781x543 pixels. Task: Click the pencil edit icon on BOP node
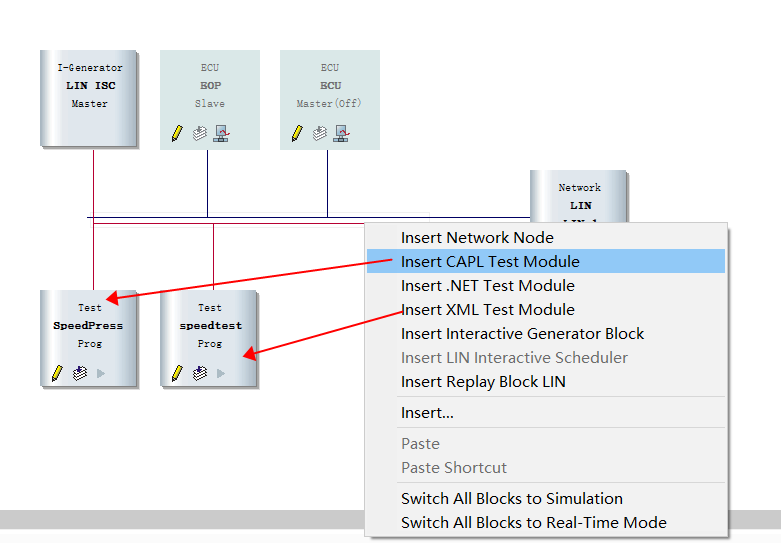pos(177,134)
